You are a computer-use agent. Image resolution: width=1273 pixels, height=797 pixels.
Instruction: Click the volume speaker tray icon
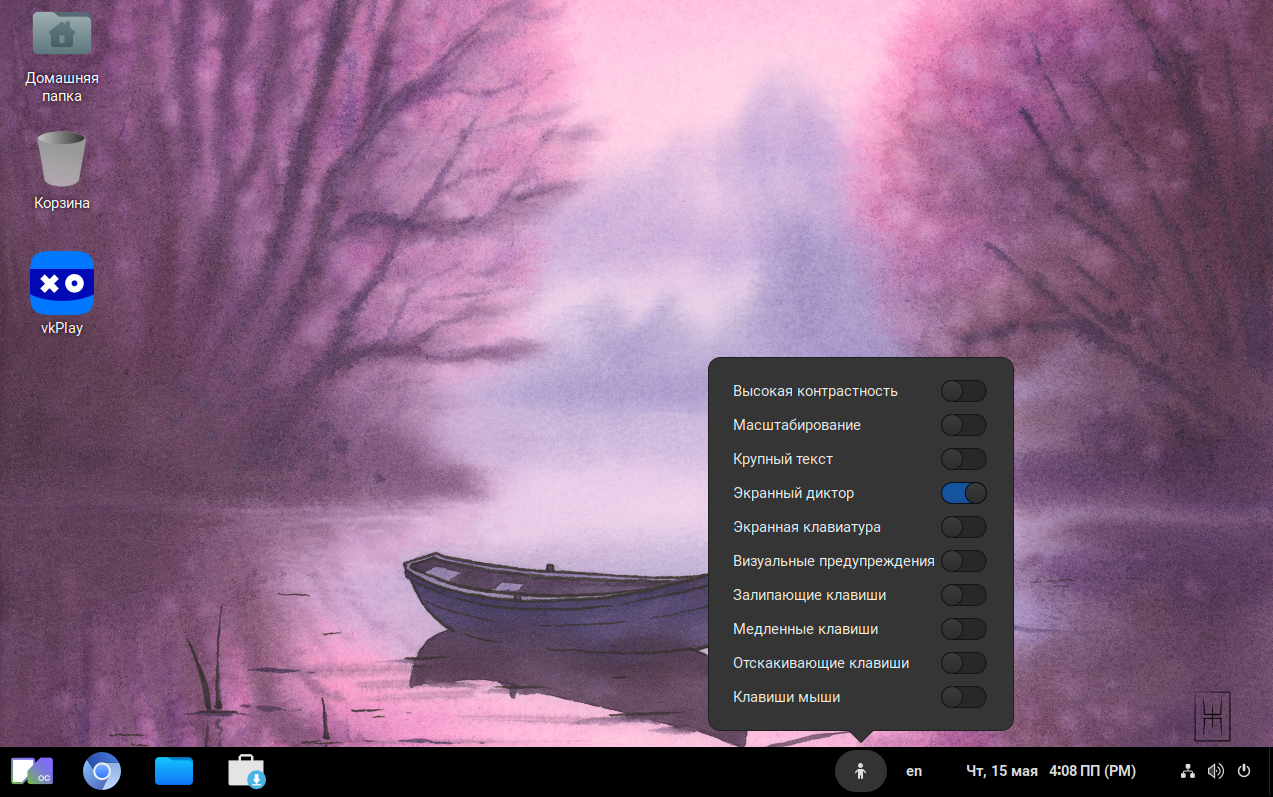[x=1215, y=771]
